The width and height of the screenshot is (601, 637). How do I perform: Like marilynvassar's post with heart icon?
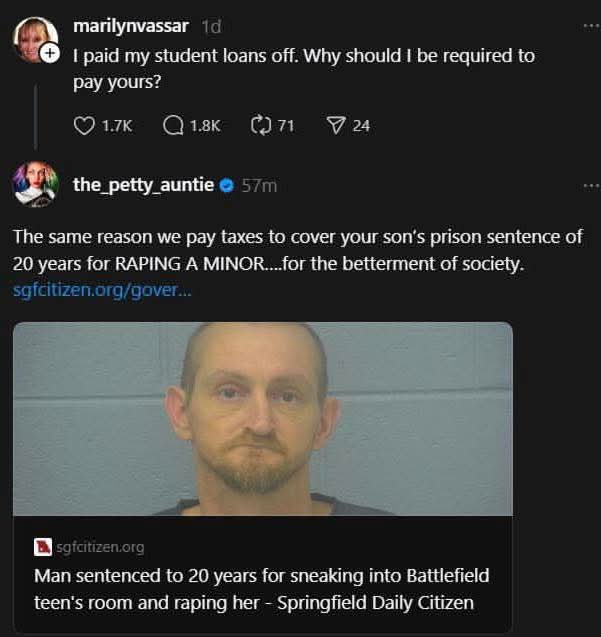click(84, 126)
